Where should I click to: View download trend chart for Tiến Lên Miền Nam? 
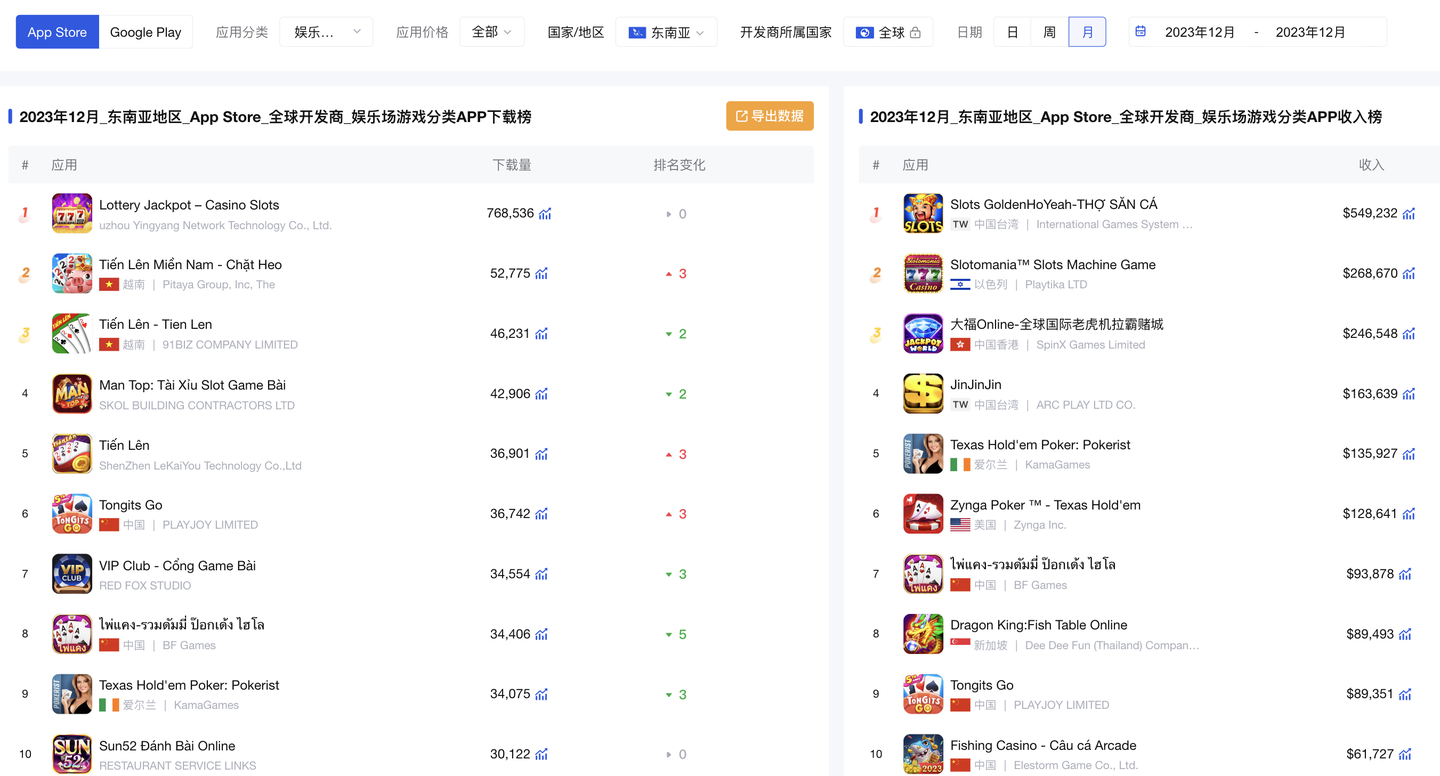tap(541, 274)
